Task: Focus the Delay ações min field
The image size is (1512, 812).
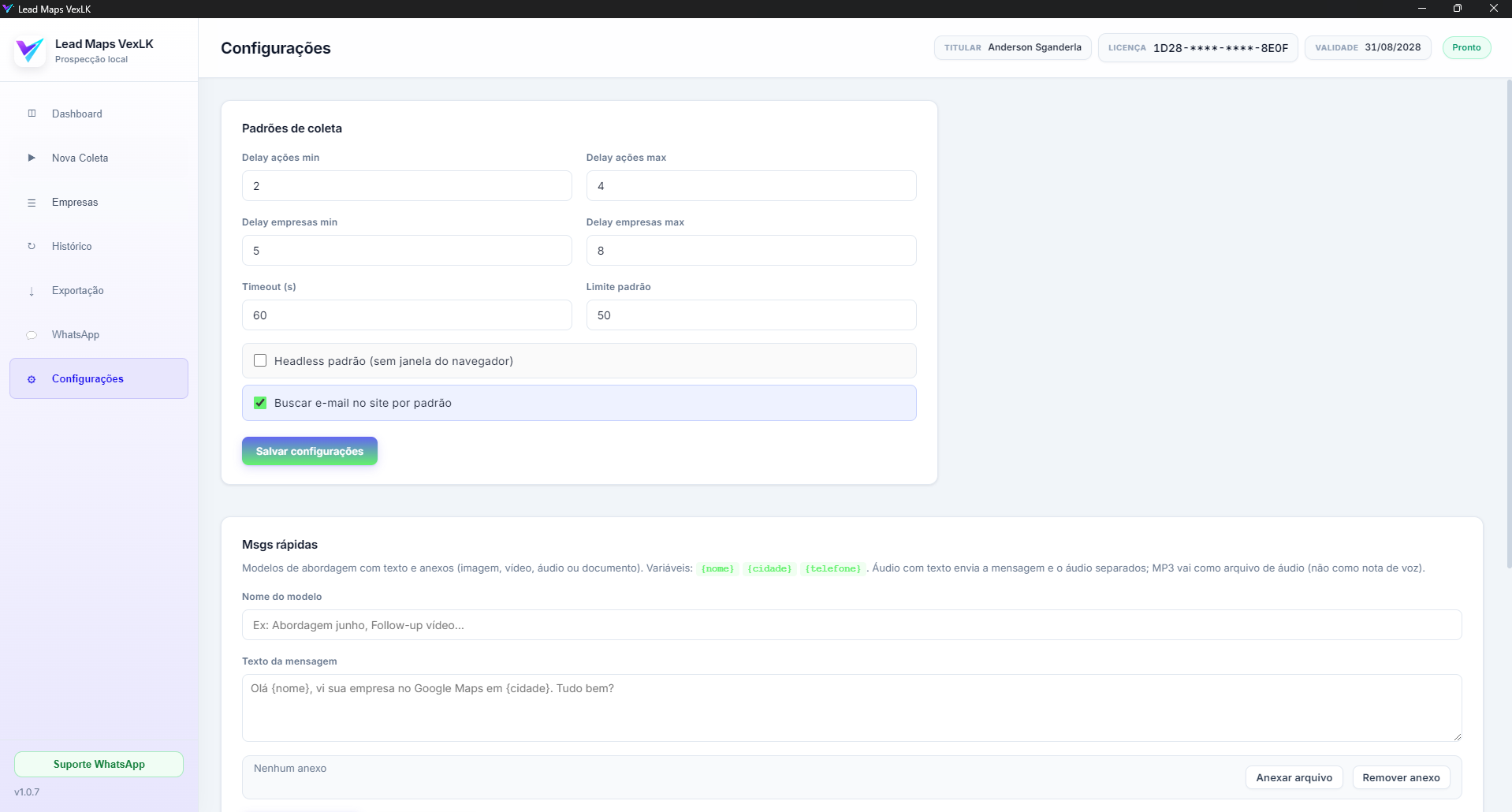Action: 407,186
